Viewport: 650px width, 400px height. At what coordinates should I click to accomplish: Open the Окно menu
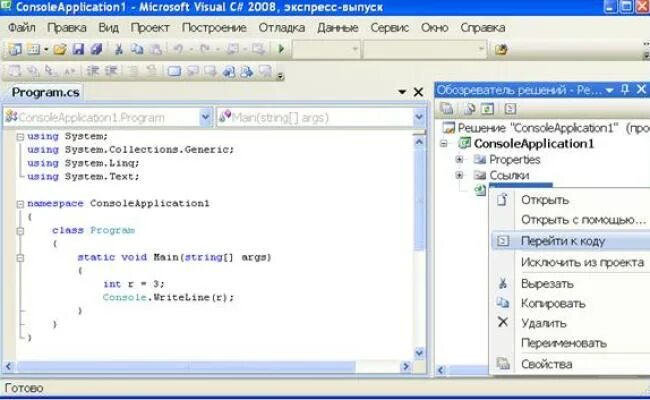click(434, 28)
